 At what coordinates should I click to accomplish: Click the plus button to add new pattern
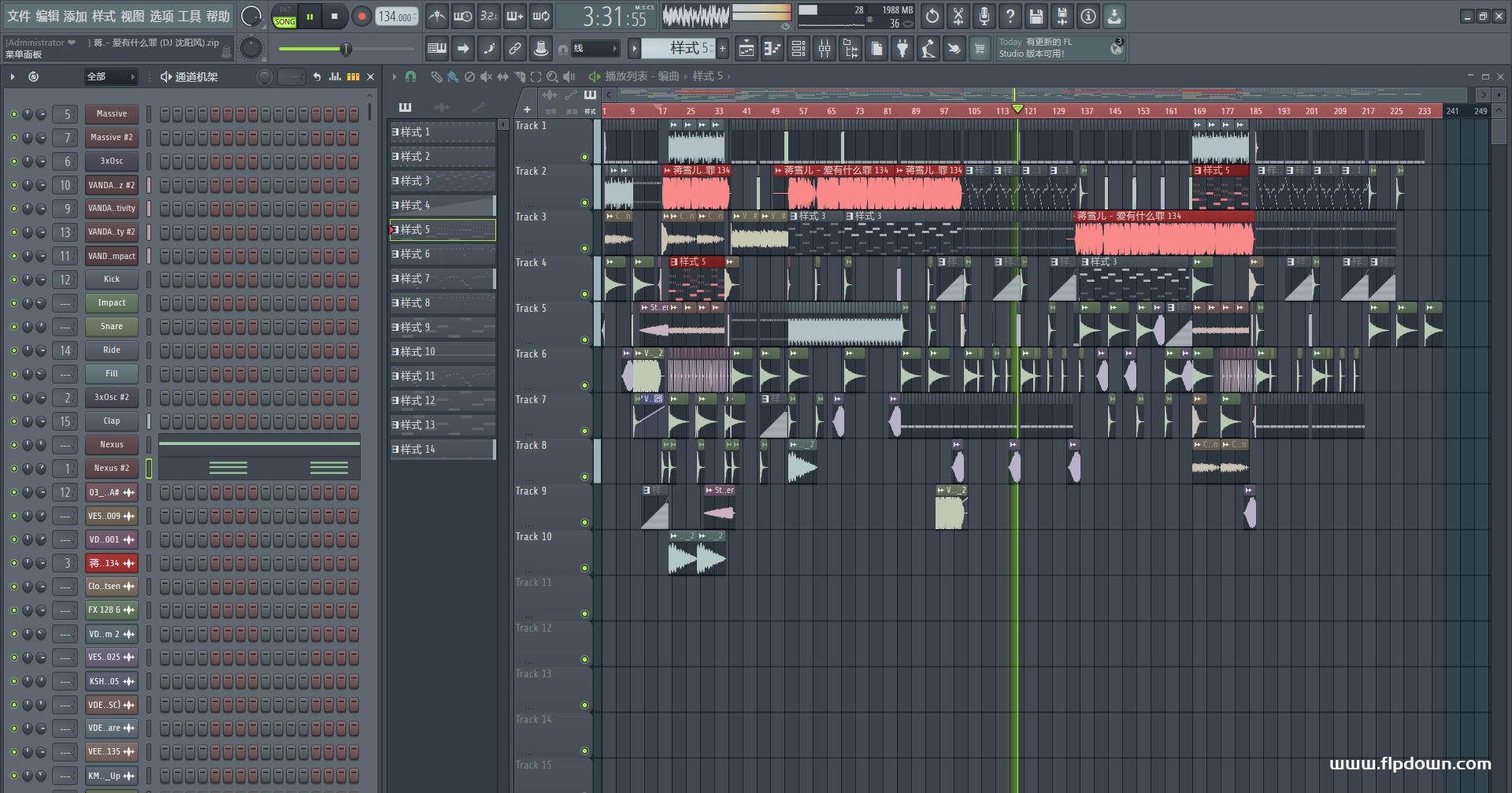tap(722, 49)
